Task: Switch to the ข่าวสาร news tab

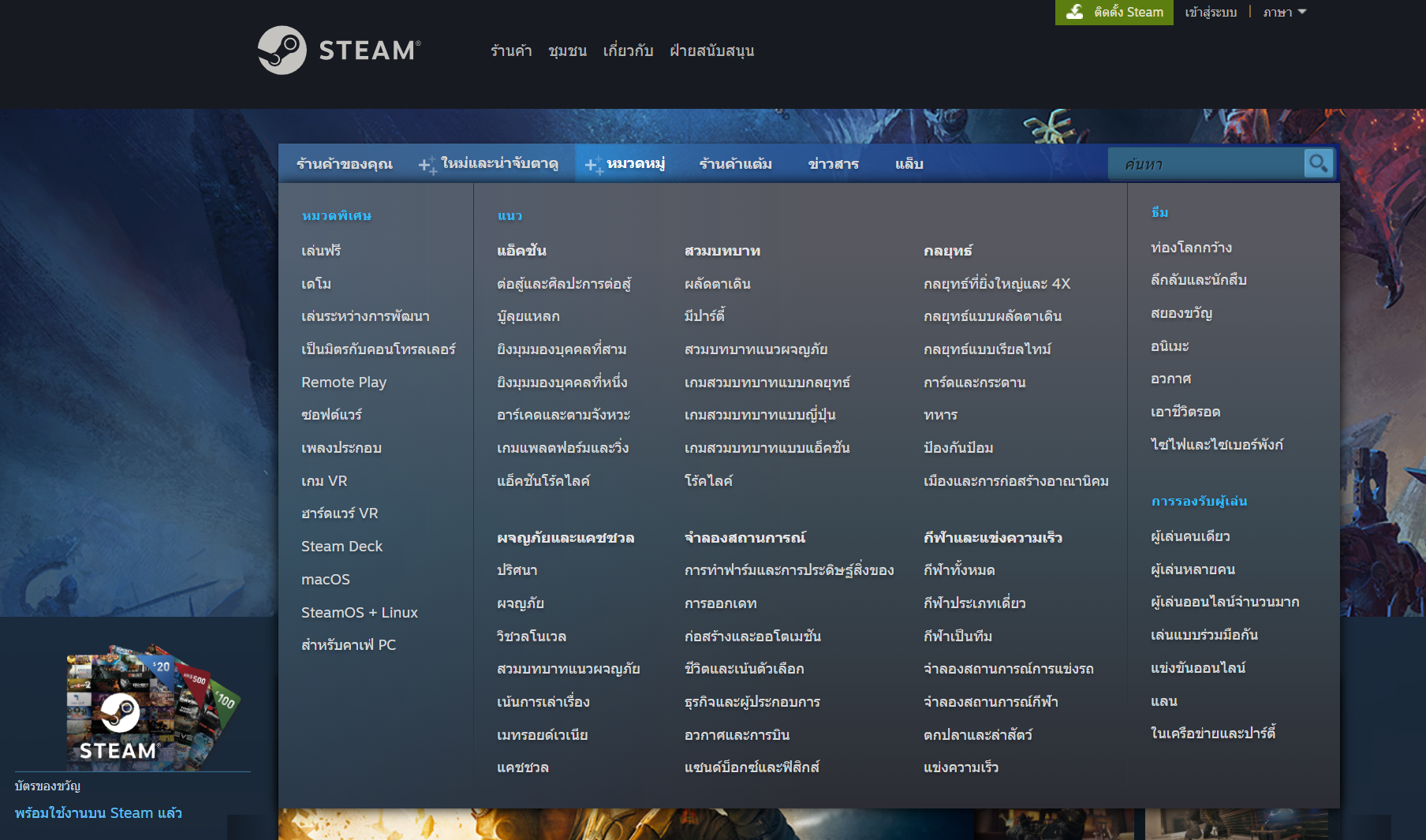Action: pyautogui.click(x=833, y=164)
